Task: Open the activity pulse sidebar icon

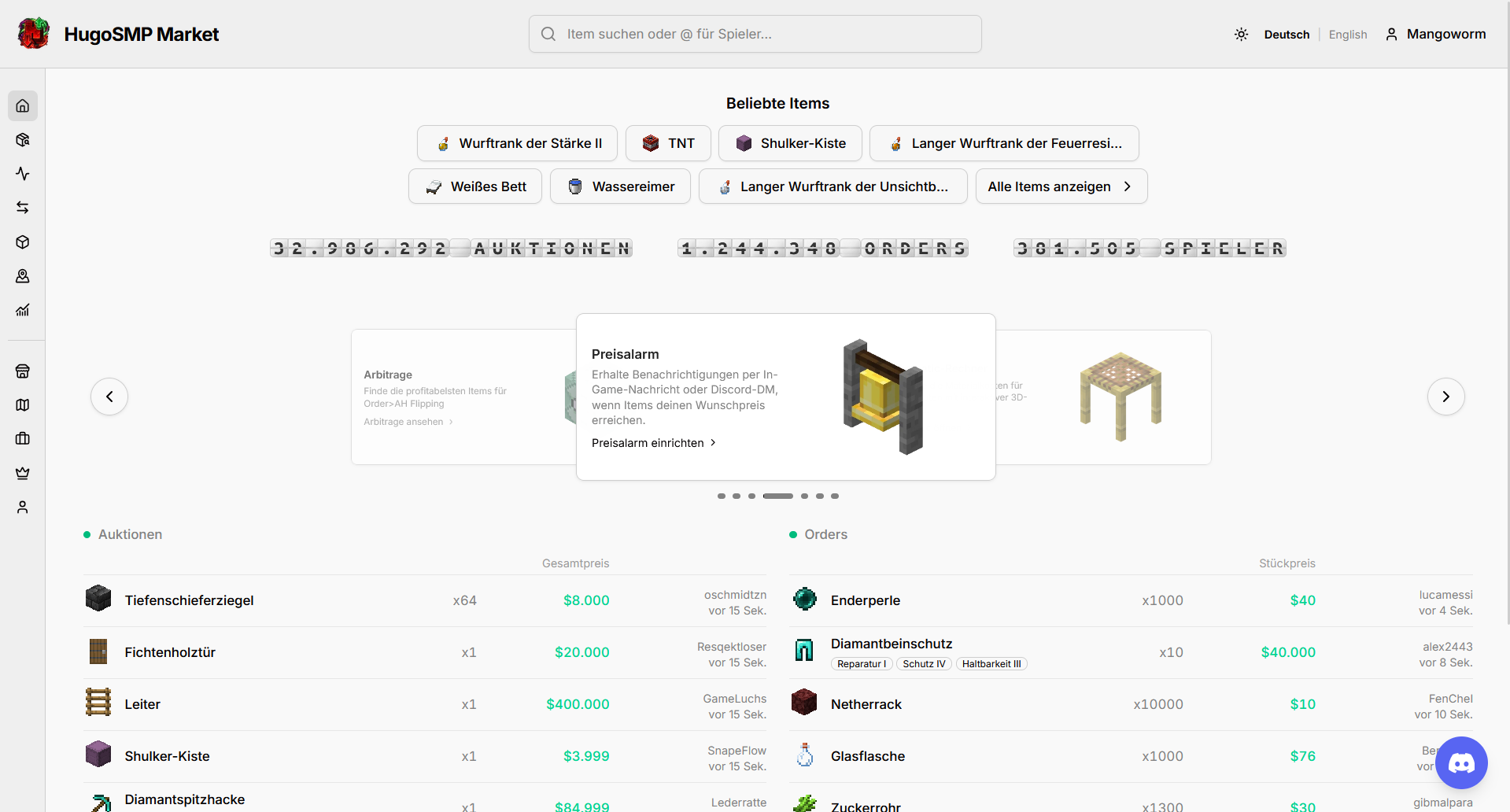Action: 23,174
